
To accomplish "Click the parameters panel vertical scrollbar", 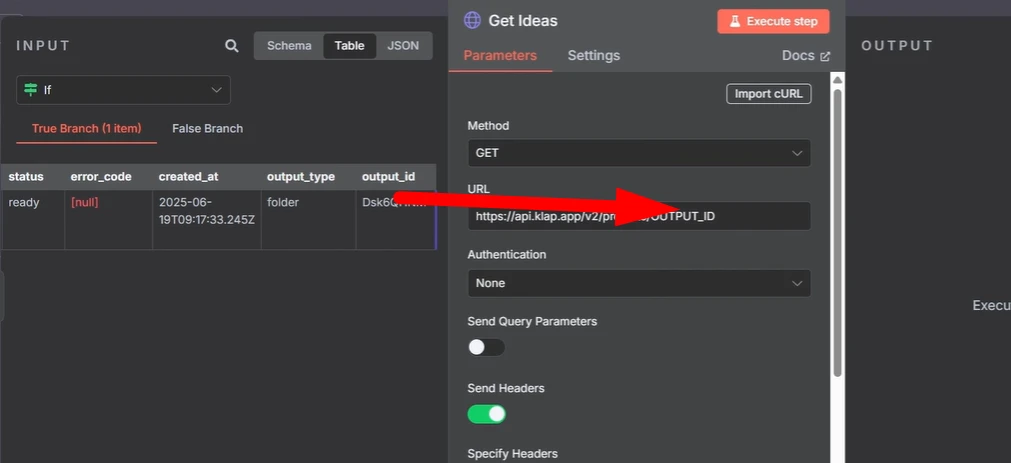I will click(x=837, y=232).
